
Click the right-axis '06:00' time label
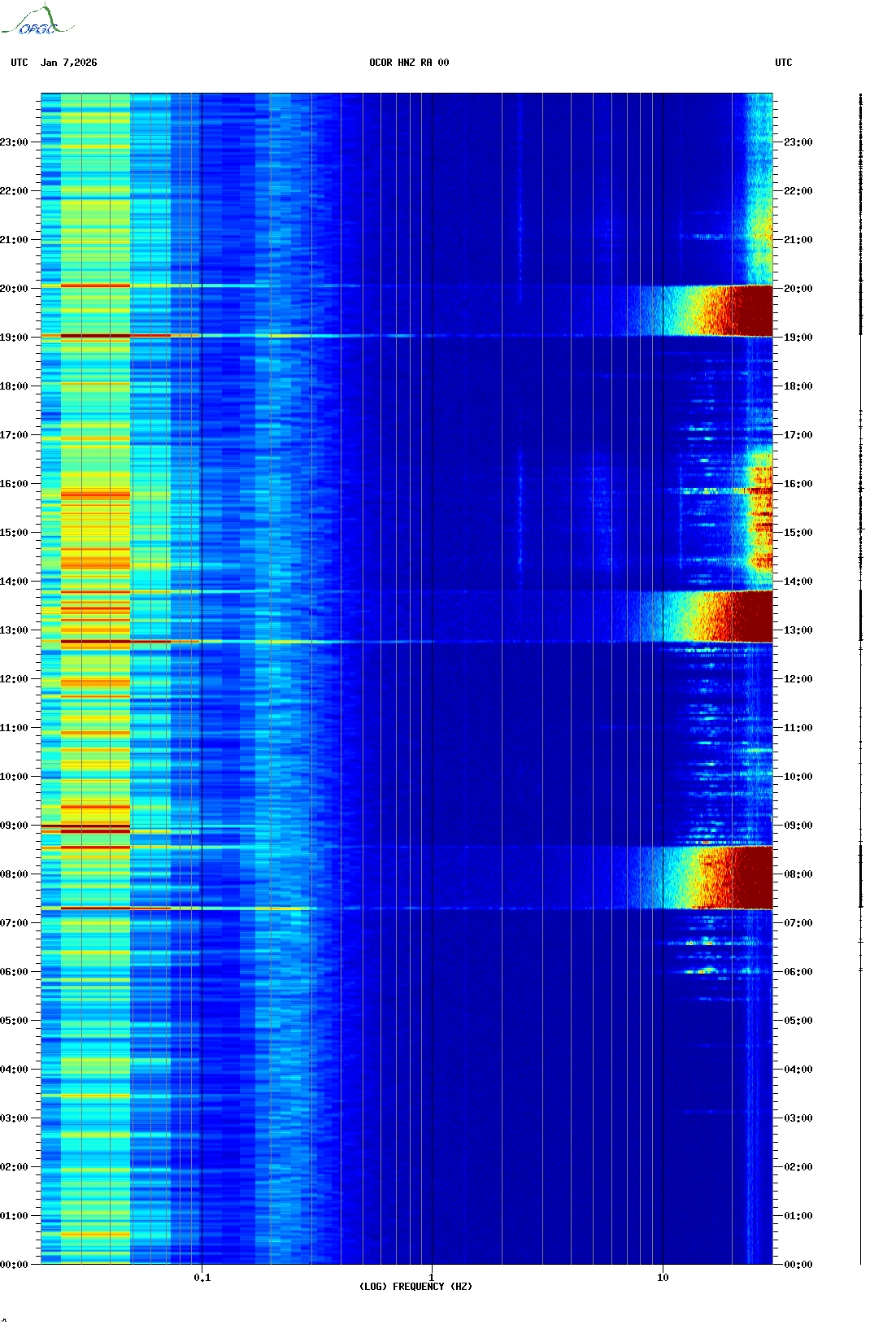click(798, 972)
